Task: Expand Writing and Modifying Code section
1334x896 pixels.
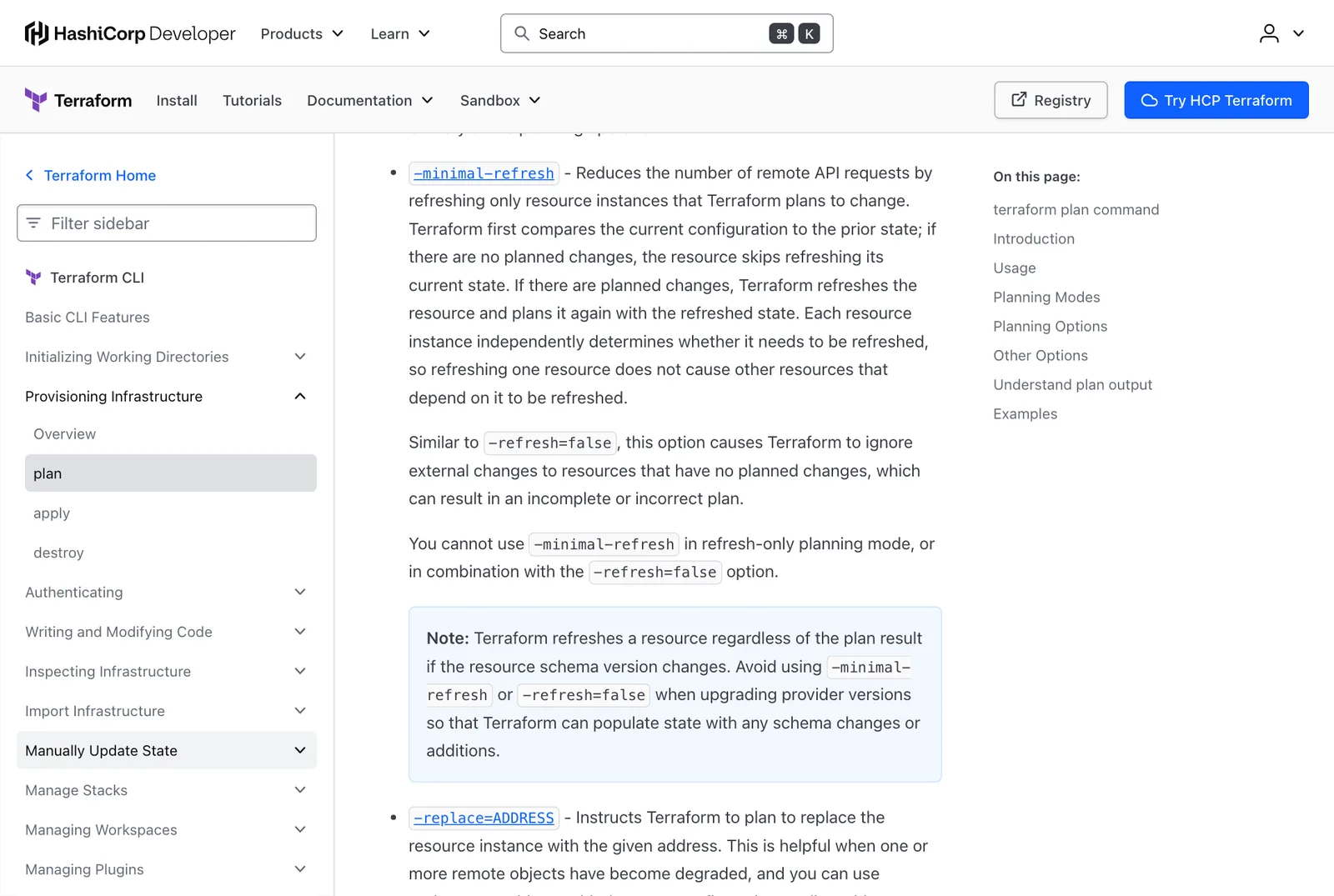Action: 167,632
